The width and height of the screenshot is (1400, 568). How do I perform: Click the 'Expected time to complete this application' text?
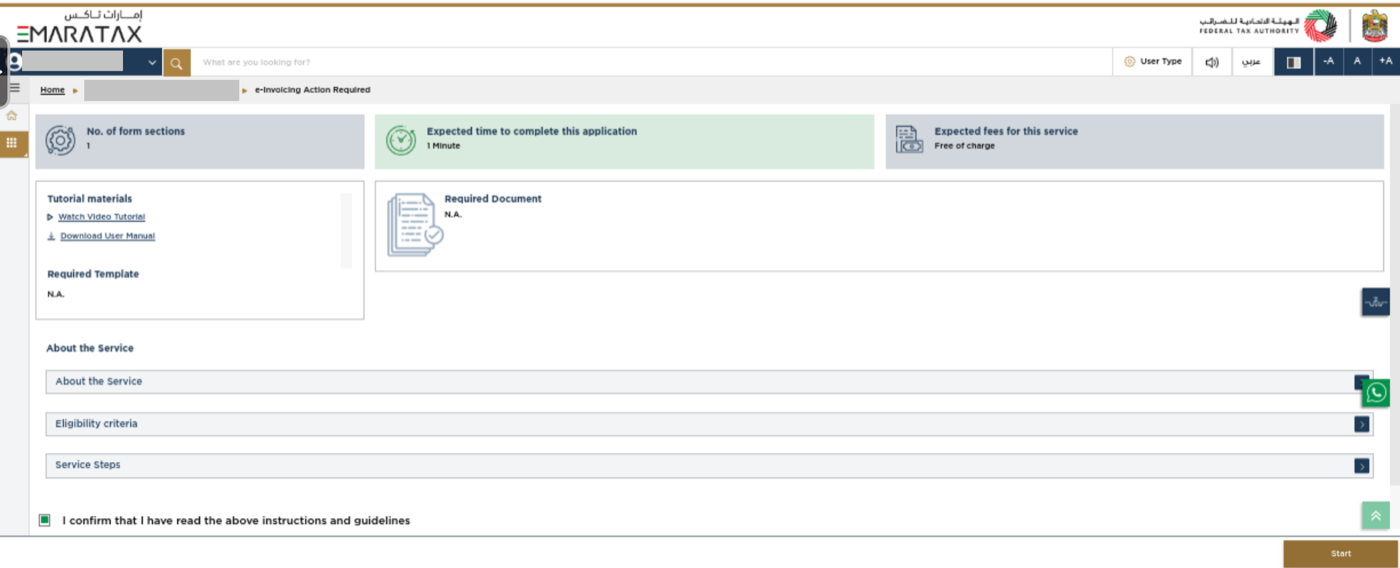point(532,131)
